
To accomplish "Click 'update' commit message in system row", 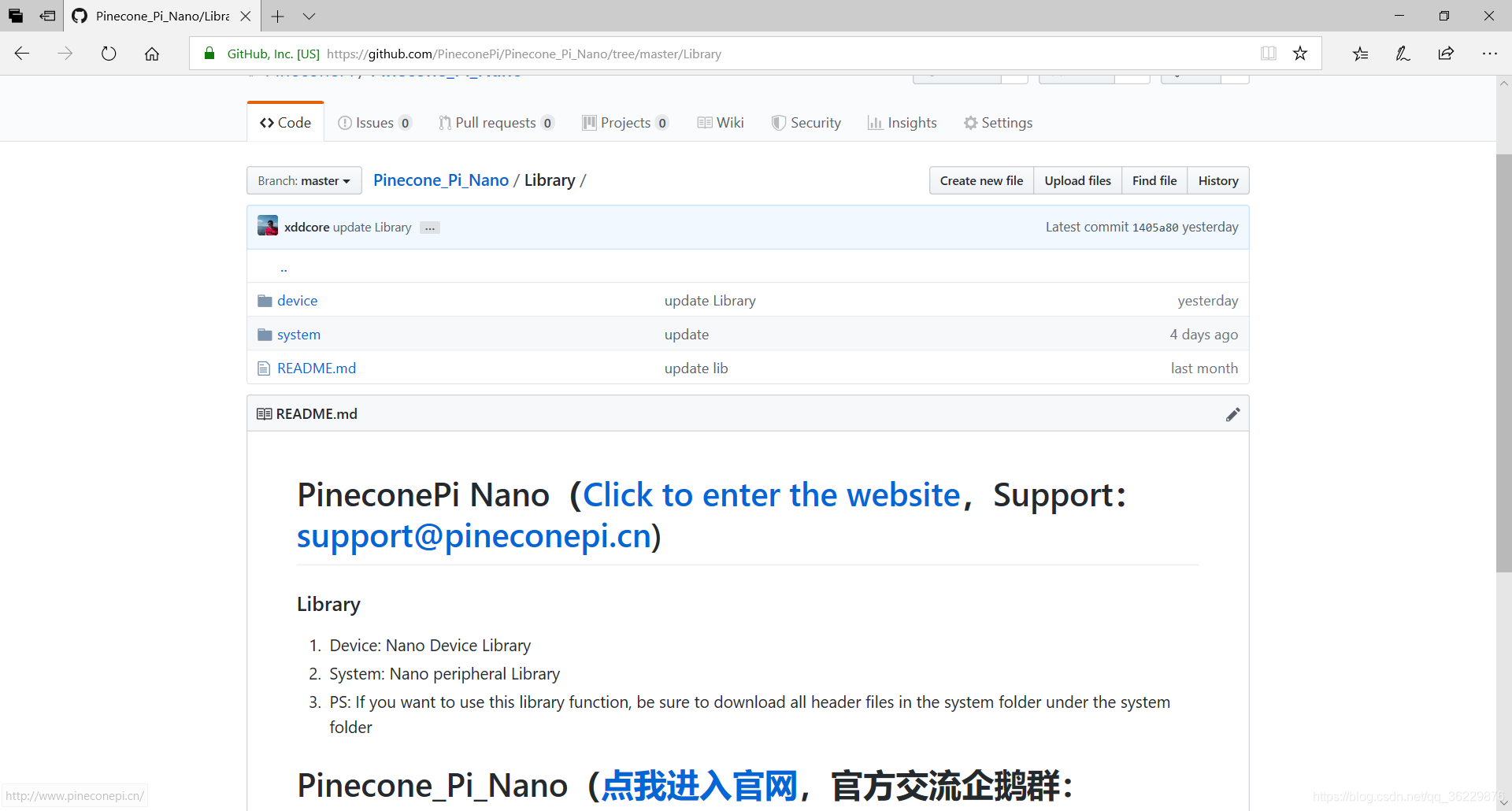I will pyautogui.click(x=687, y=335).
